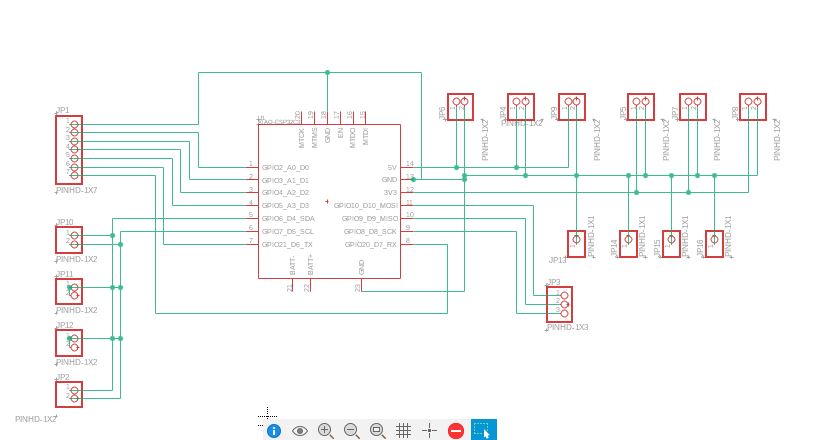Select the JP13 single-pin header symbol
The image size is (828, 440).
576,244
